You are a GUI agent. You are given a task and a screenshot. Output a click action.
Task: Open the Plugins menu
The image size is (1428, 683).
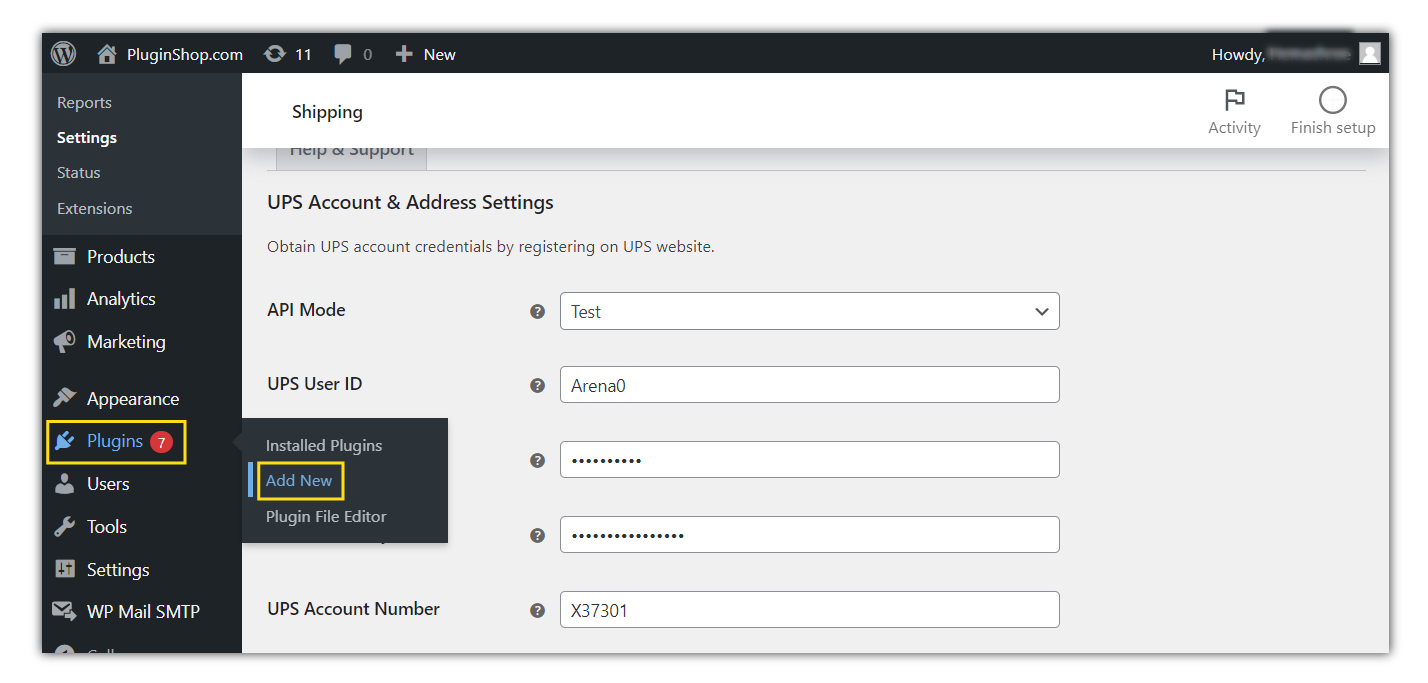[115, 441]
